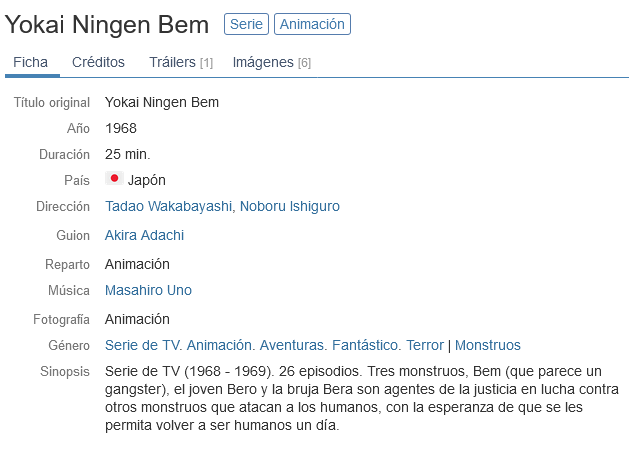Viewport: 629px width, 459px height.
Task: Open director Tadao Wakabayashi link
Action: [169, 206]
